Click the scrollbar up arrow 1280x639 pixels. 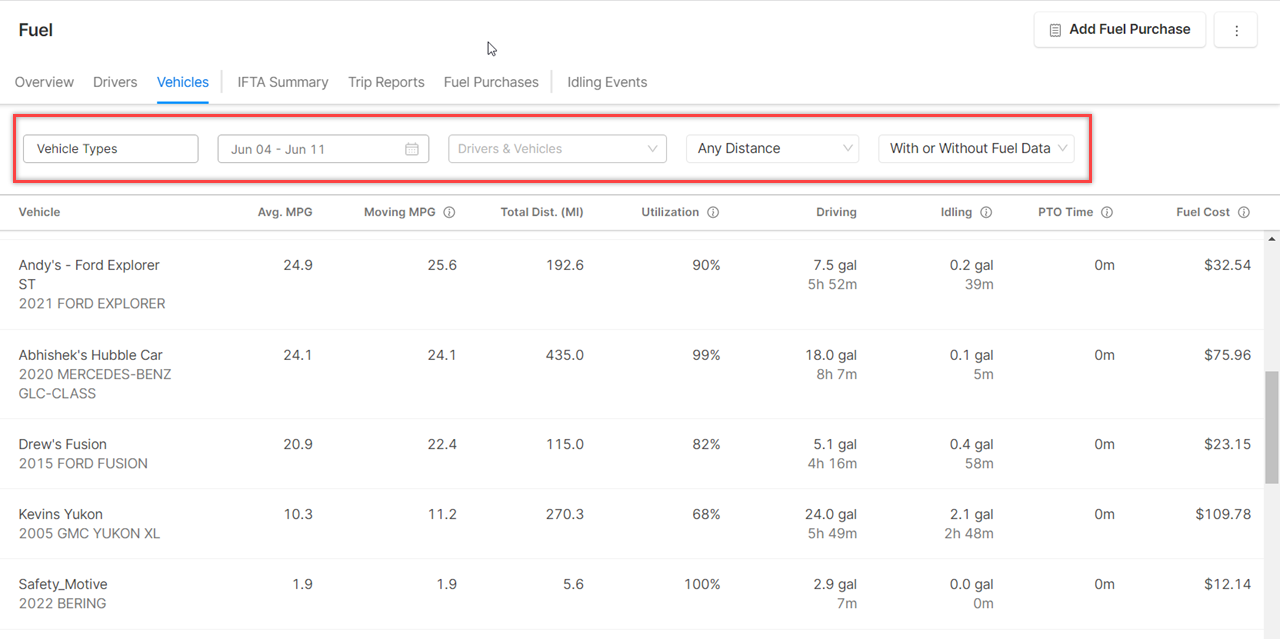pyautogui.click(x=1272, y=239)
